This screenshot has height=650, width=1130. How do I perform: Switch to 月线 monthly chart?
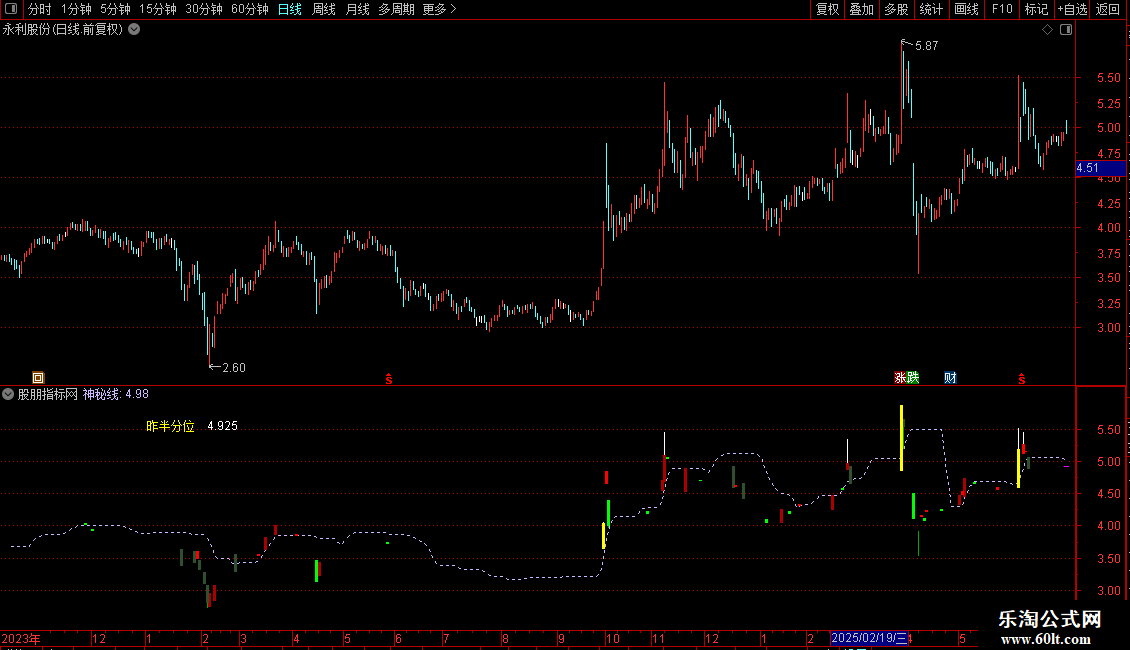pyautogui.click(x=357, y=9)
